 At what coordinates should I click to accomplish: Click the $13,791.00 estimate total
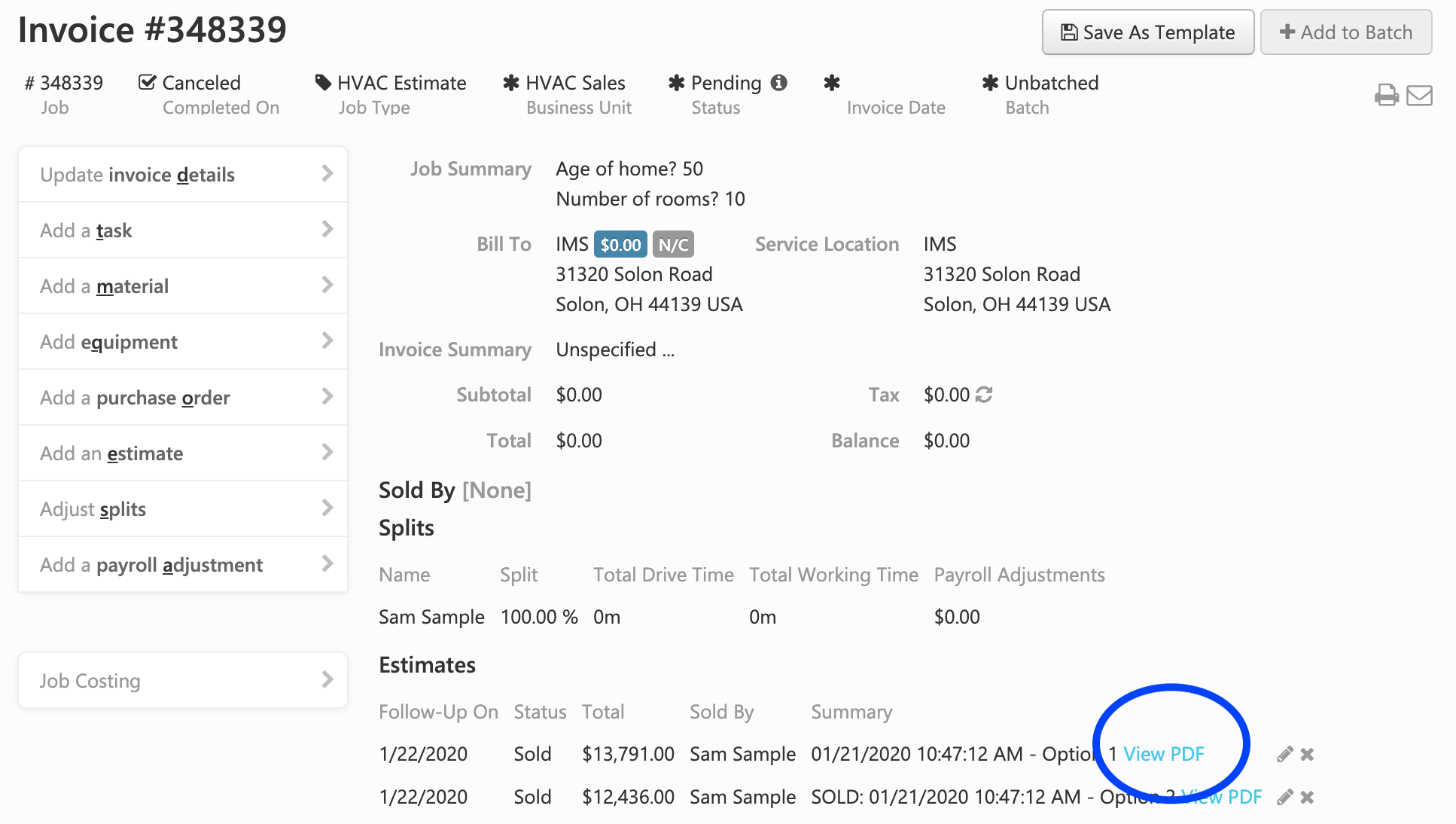point(628,754)
